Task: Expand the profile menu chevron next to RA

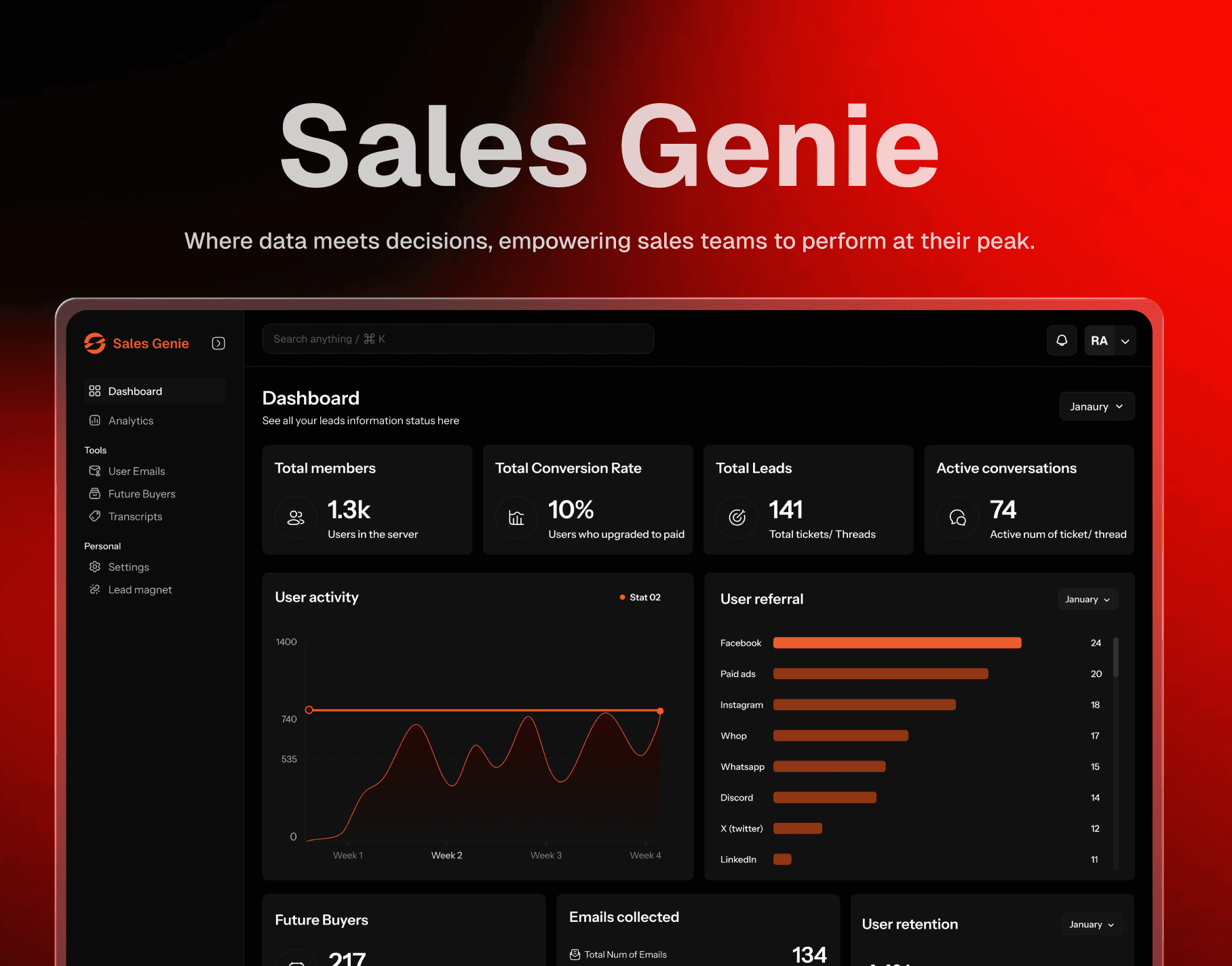Action: coord(1125,341)
